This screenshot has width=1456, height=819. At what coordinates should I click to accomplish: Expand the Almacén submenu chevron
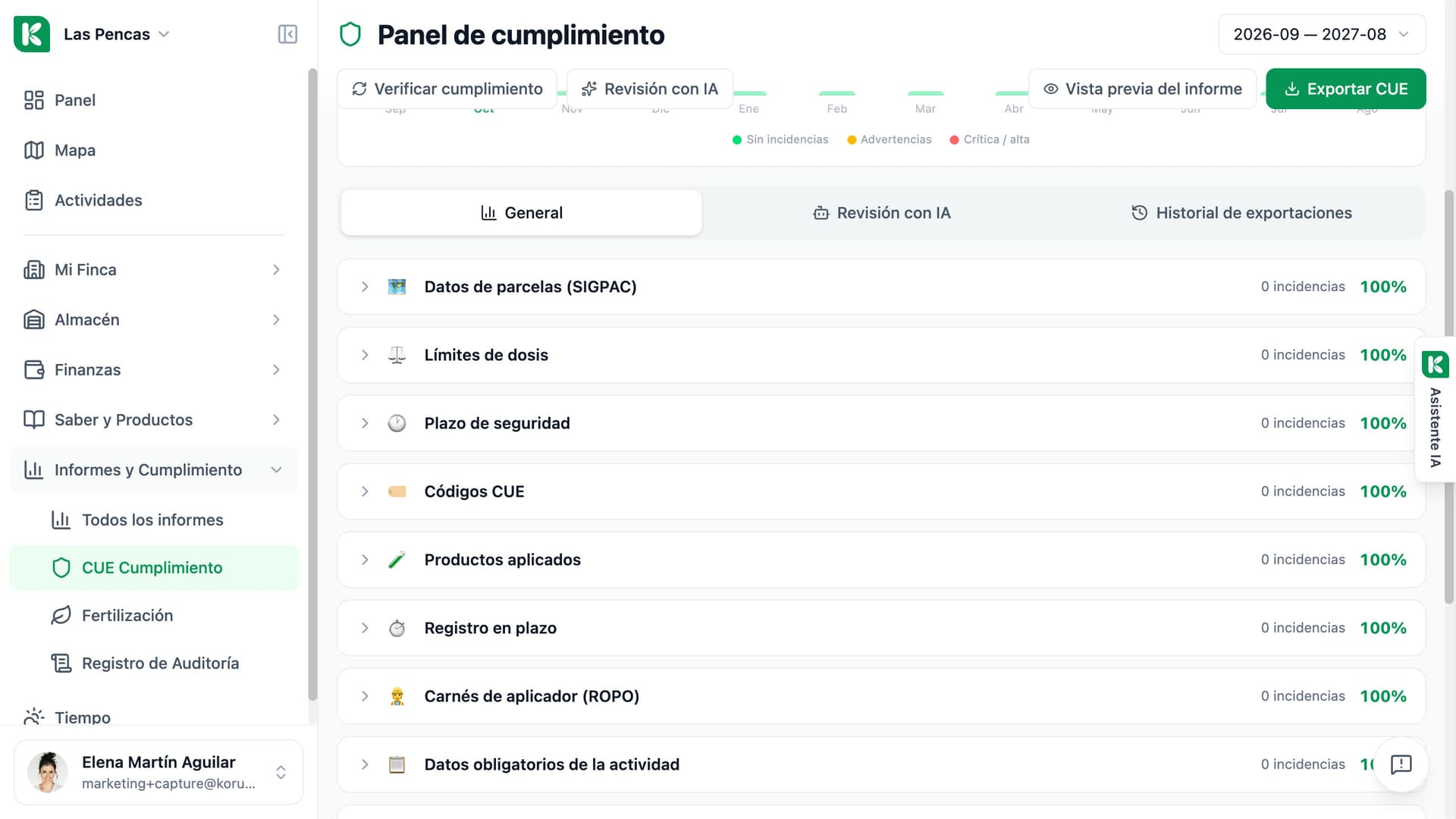(x=276, y=320)
